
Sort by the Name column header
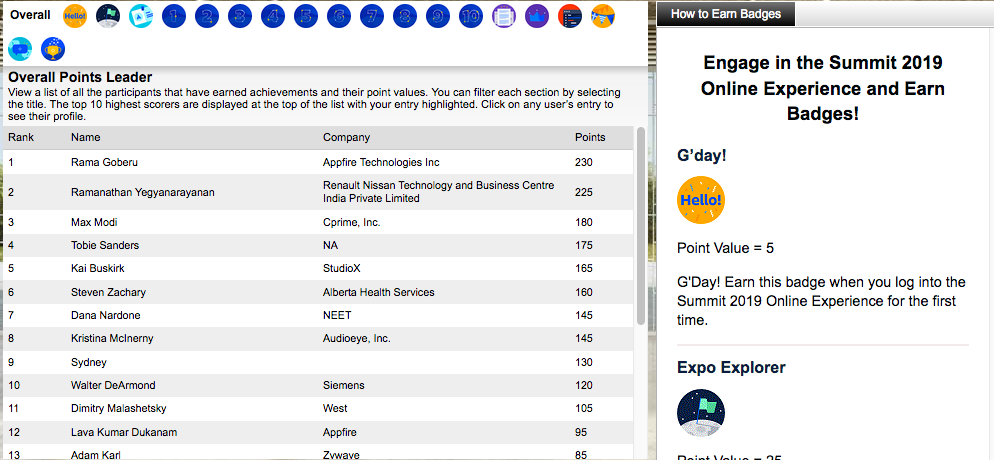[86, 137]
